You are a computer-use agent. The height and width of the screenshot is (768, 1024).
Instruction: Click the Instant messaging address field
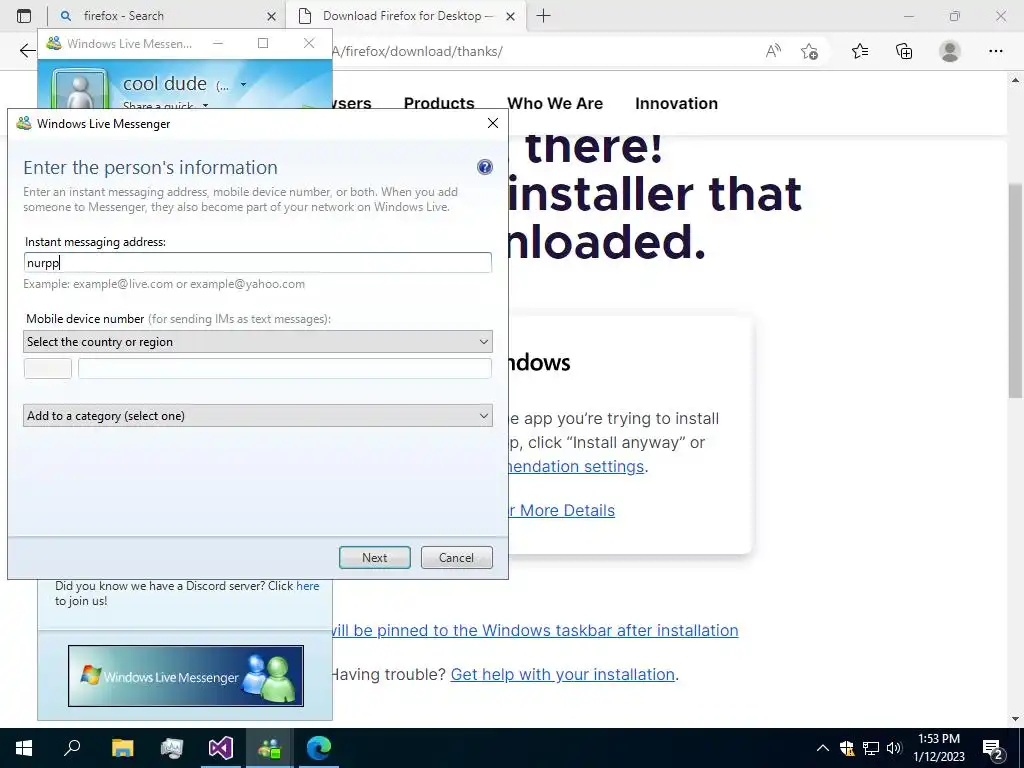[258, 263]
